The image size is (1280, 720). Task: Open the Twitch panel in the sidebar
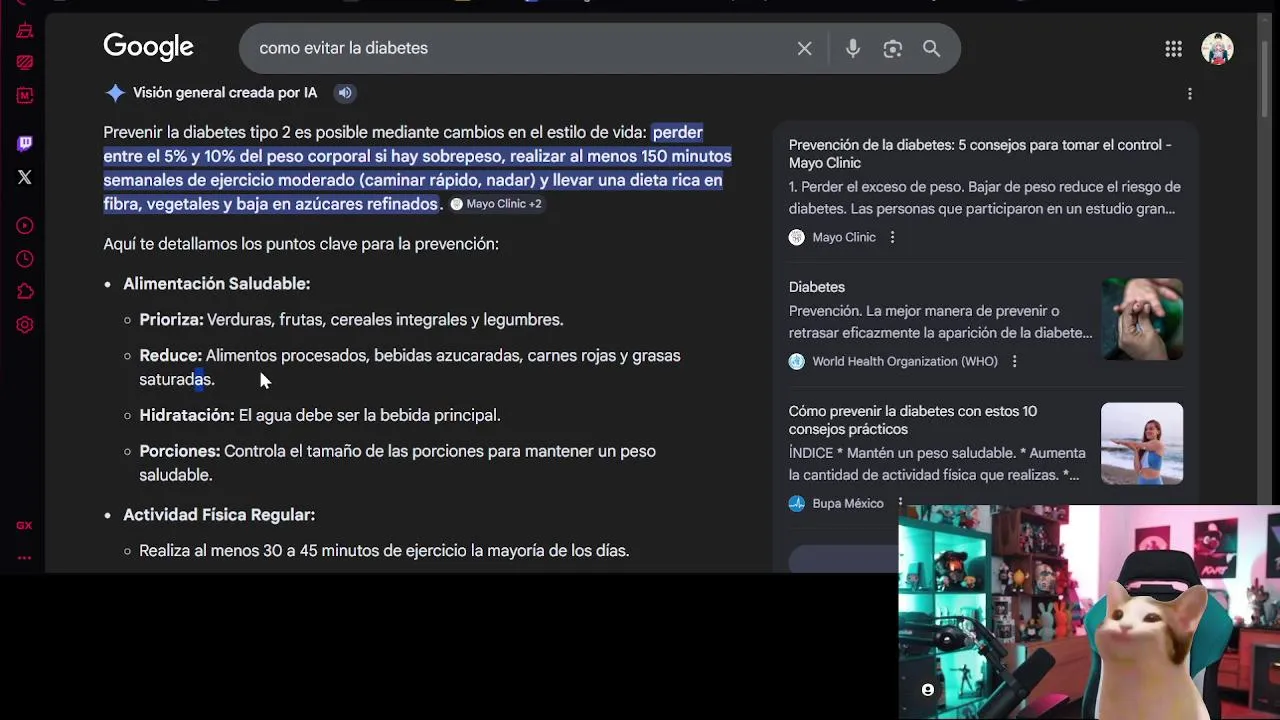tap(25, 144)
